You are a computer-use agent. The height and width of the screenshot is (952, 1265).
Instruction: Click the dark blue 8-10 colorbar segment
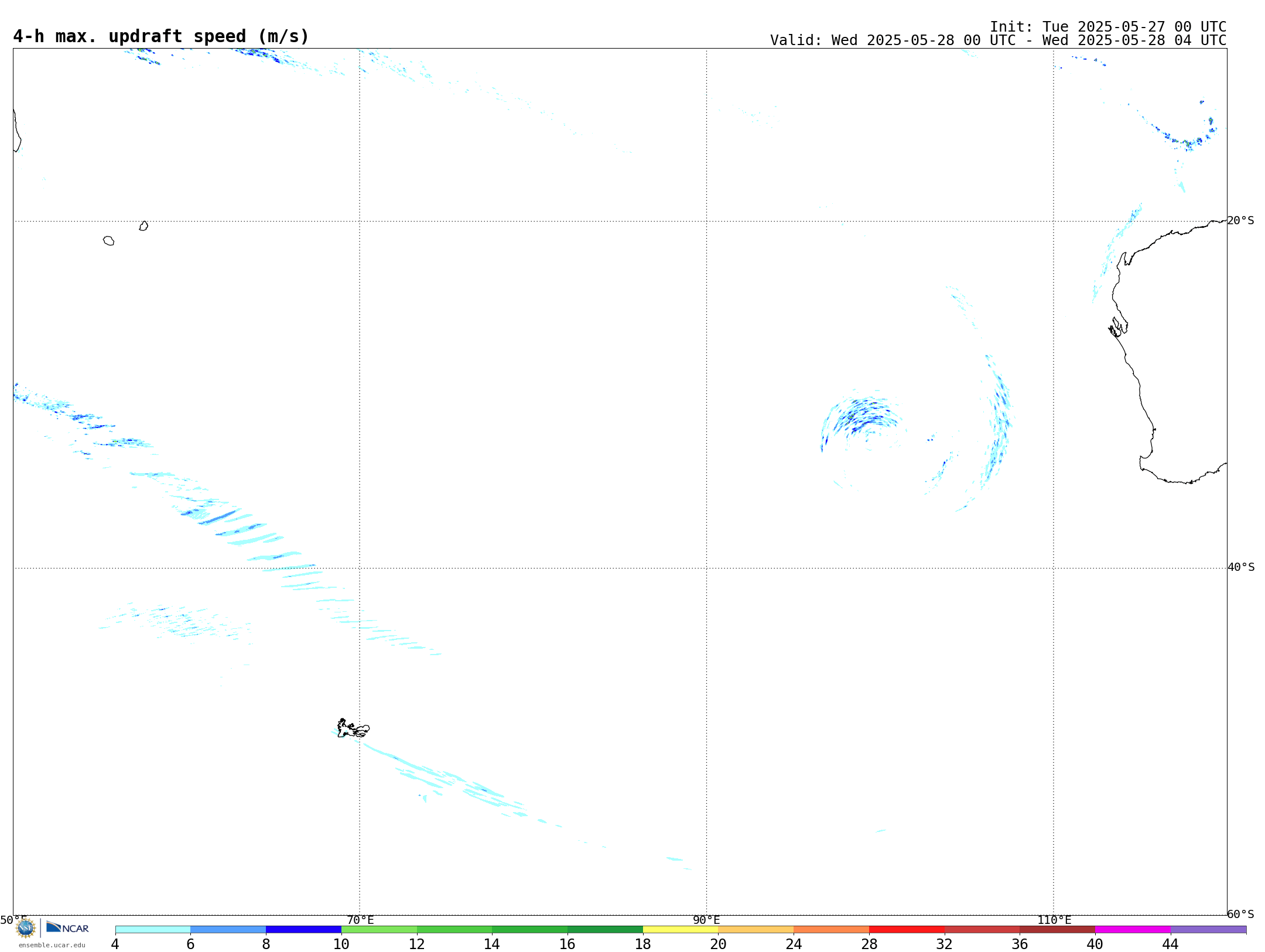(303, 930)
